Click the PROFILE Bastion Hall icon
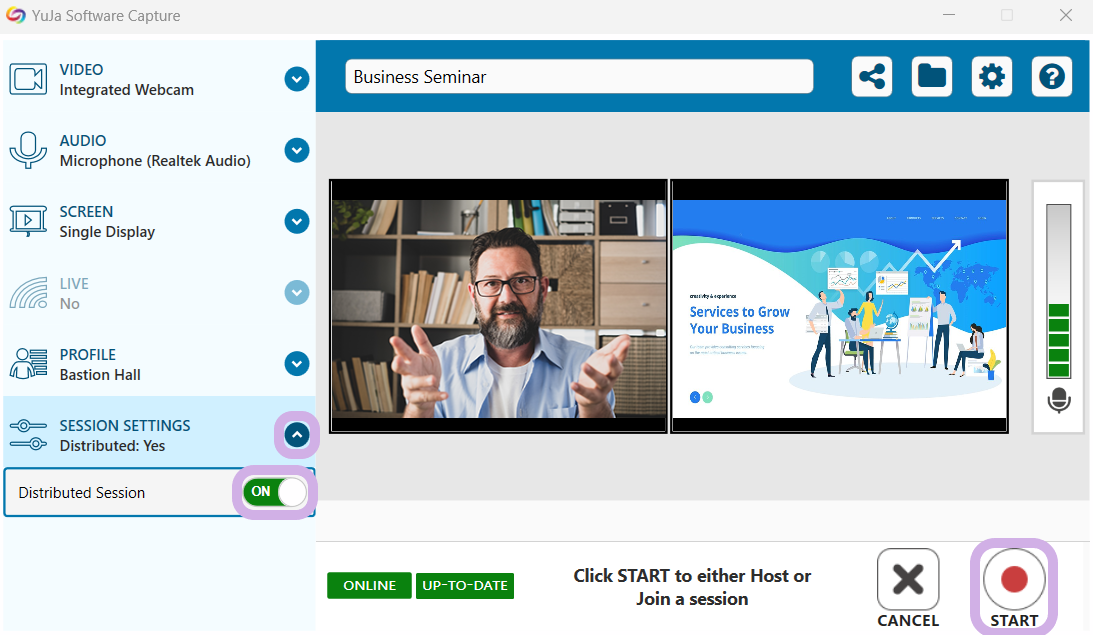The width and height of the screenshot is (1093, 635). 28,363
